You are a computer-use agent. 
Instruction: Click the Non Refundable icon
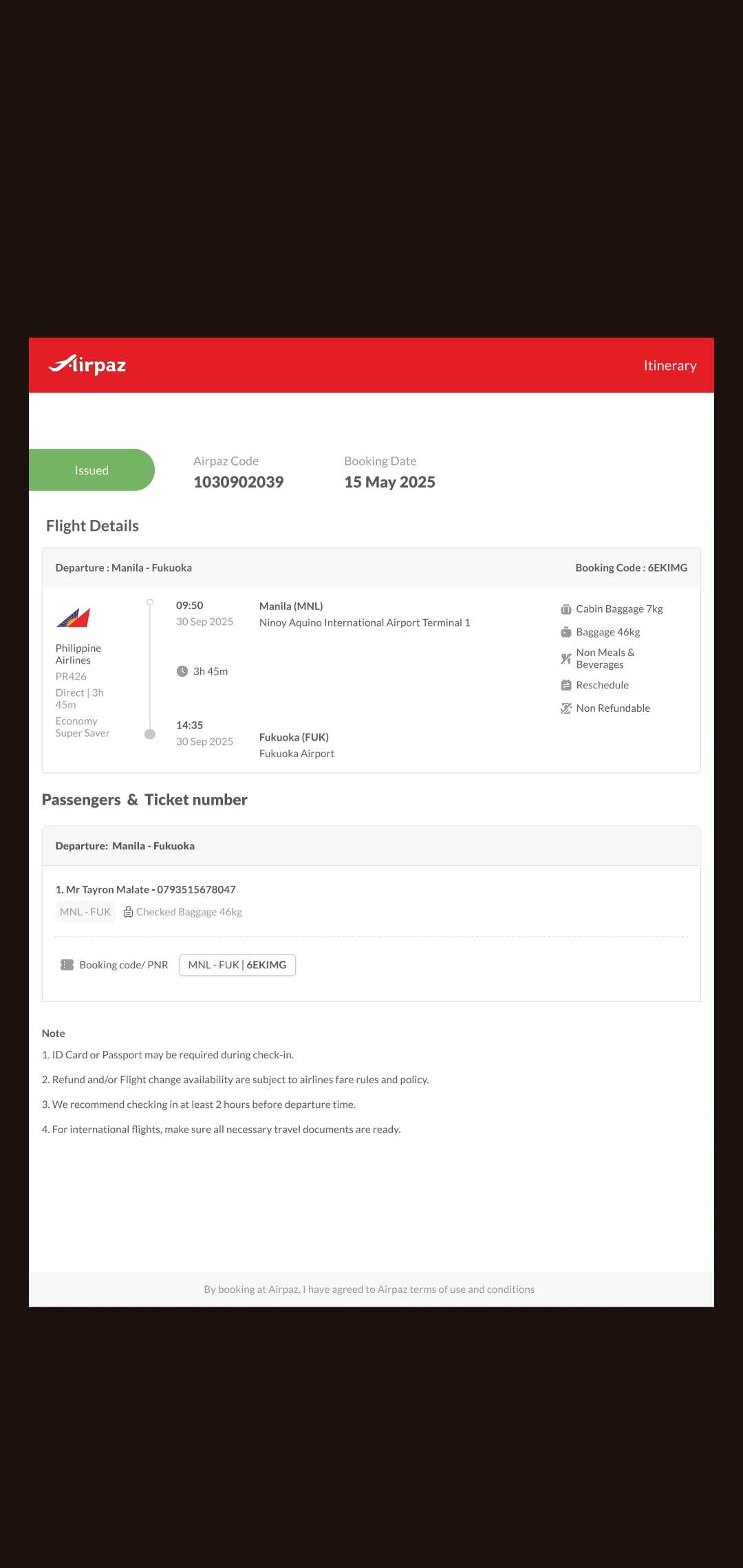(566, 708)
